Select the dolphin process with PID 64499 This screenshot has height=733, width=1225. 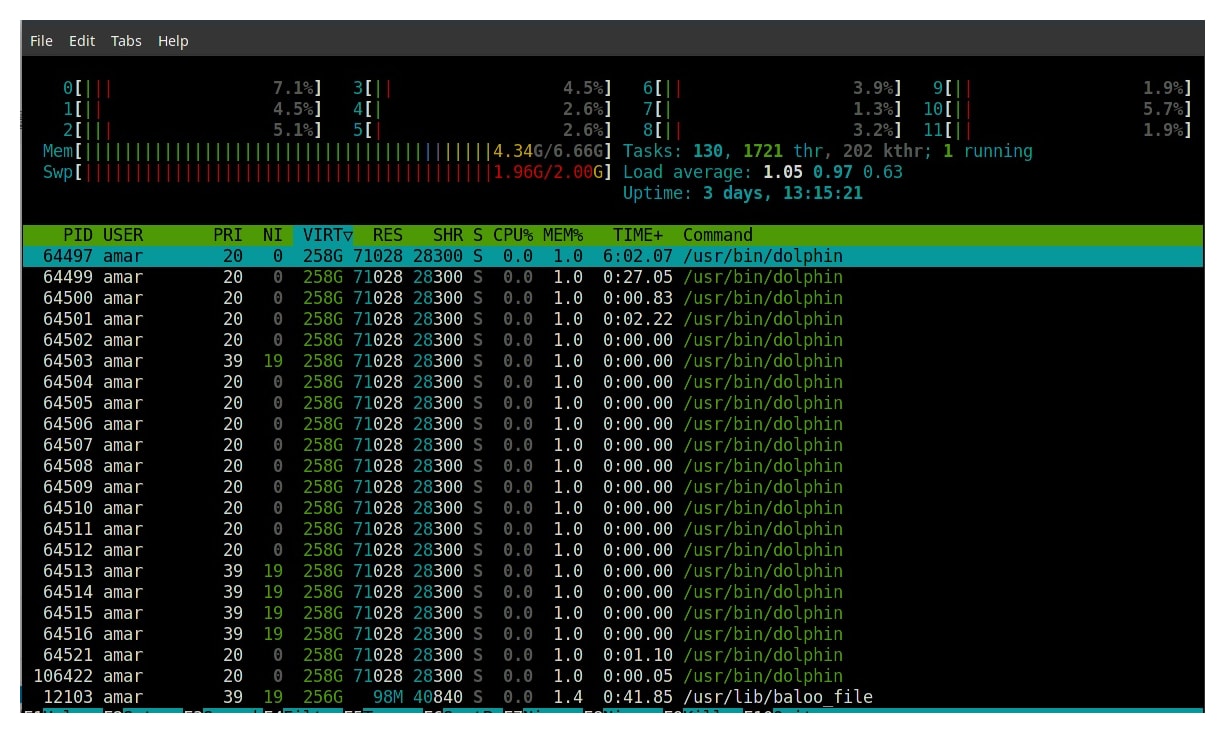pyautogui.click(x=613, y=277)
